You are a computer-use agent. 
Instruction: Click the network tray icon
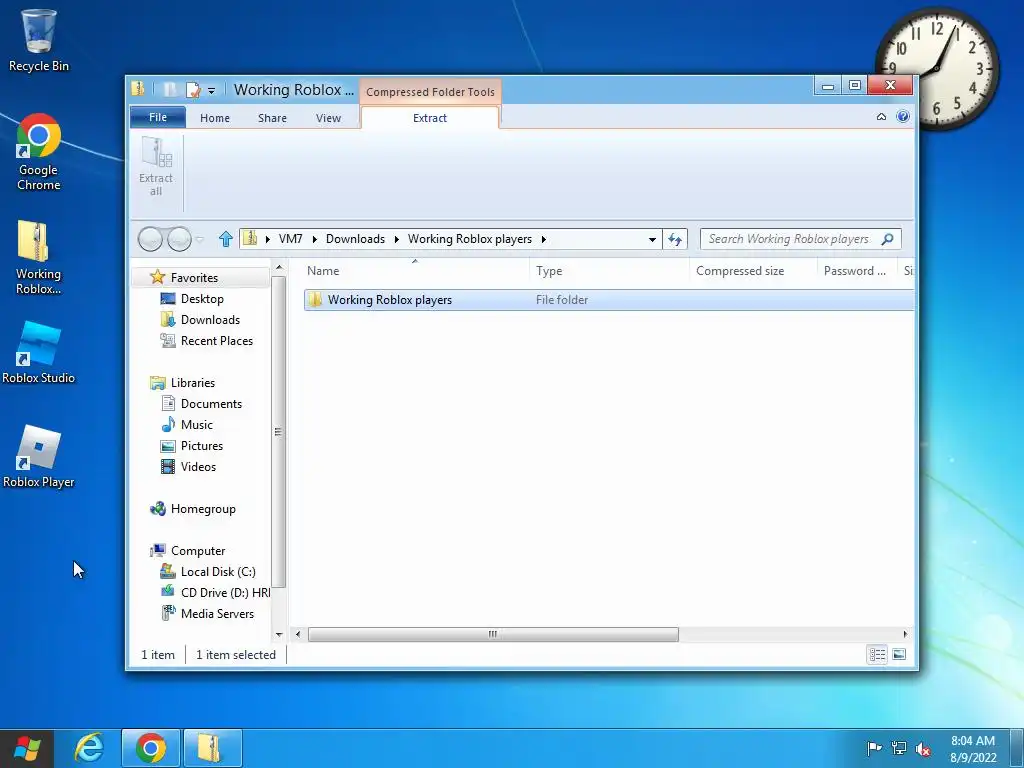[x=899, y=748]
